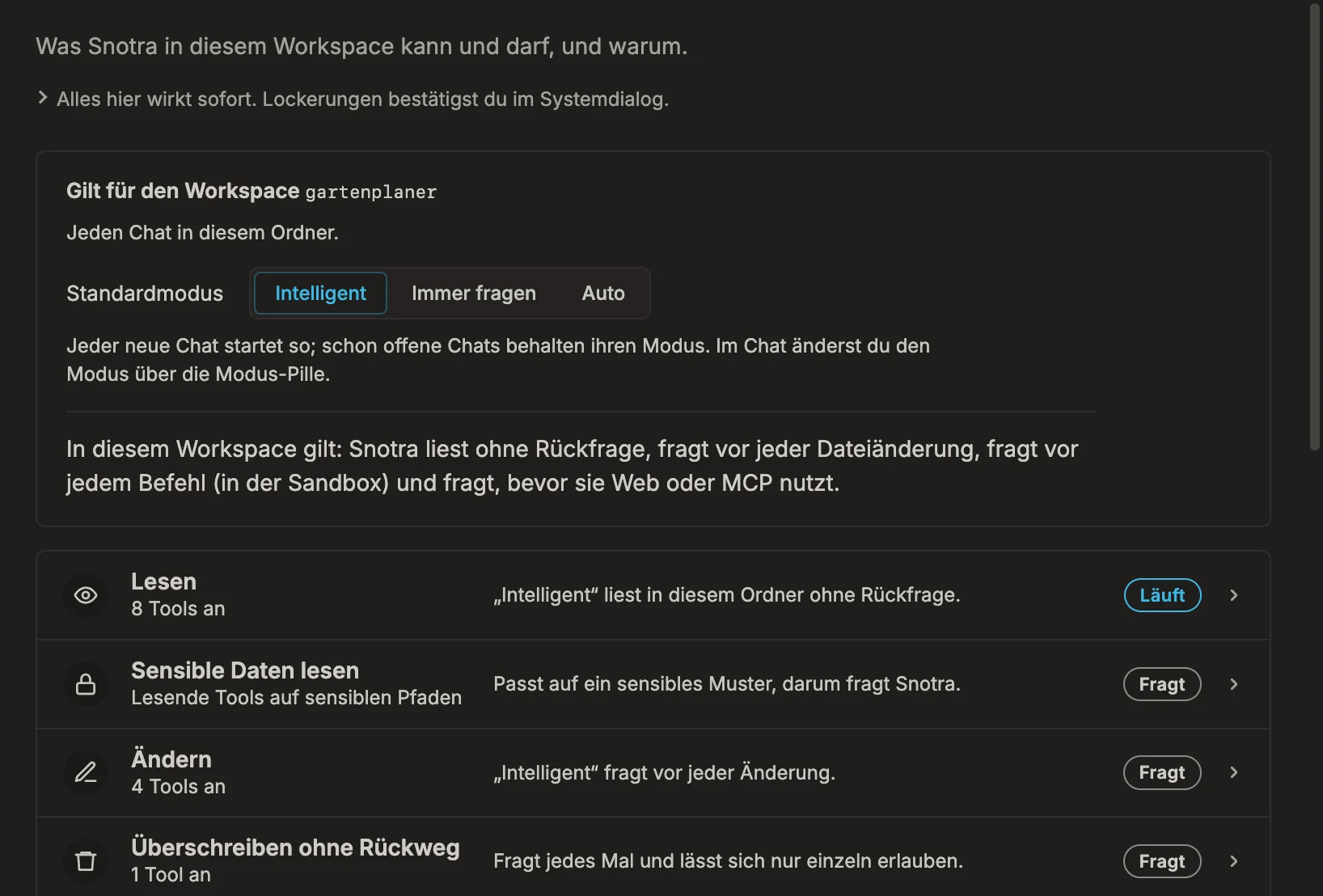Click 'Jeden Chat in diesem Ordner.' text
This screenshot has height=896, width=1323.
(202, 233)
